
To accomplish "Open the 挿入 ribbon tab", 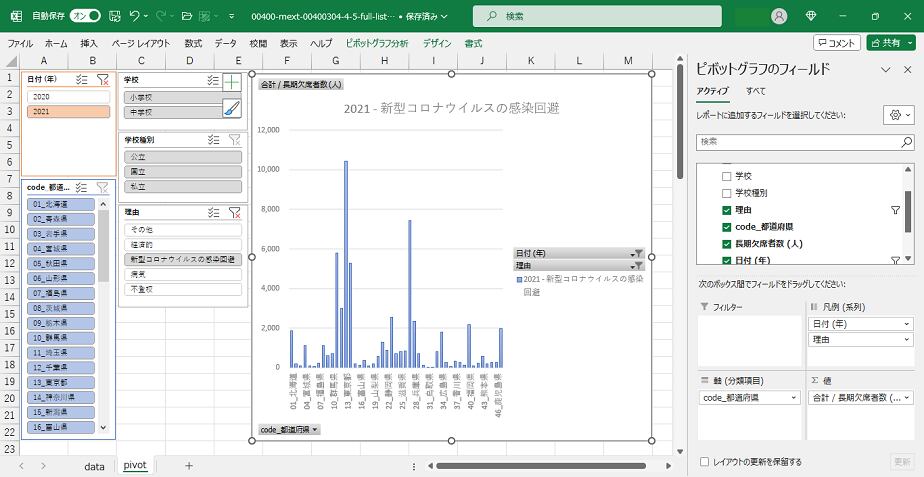I will point(89,44).
